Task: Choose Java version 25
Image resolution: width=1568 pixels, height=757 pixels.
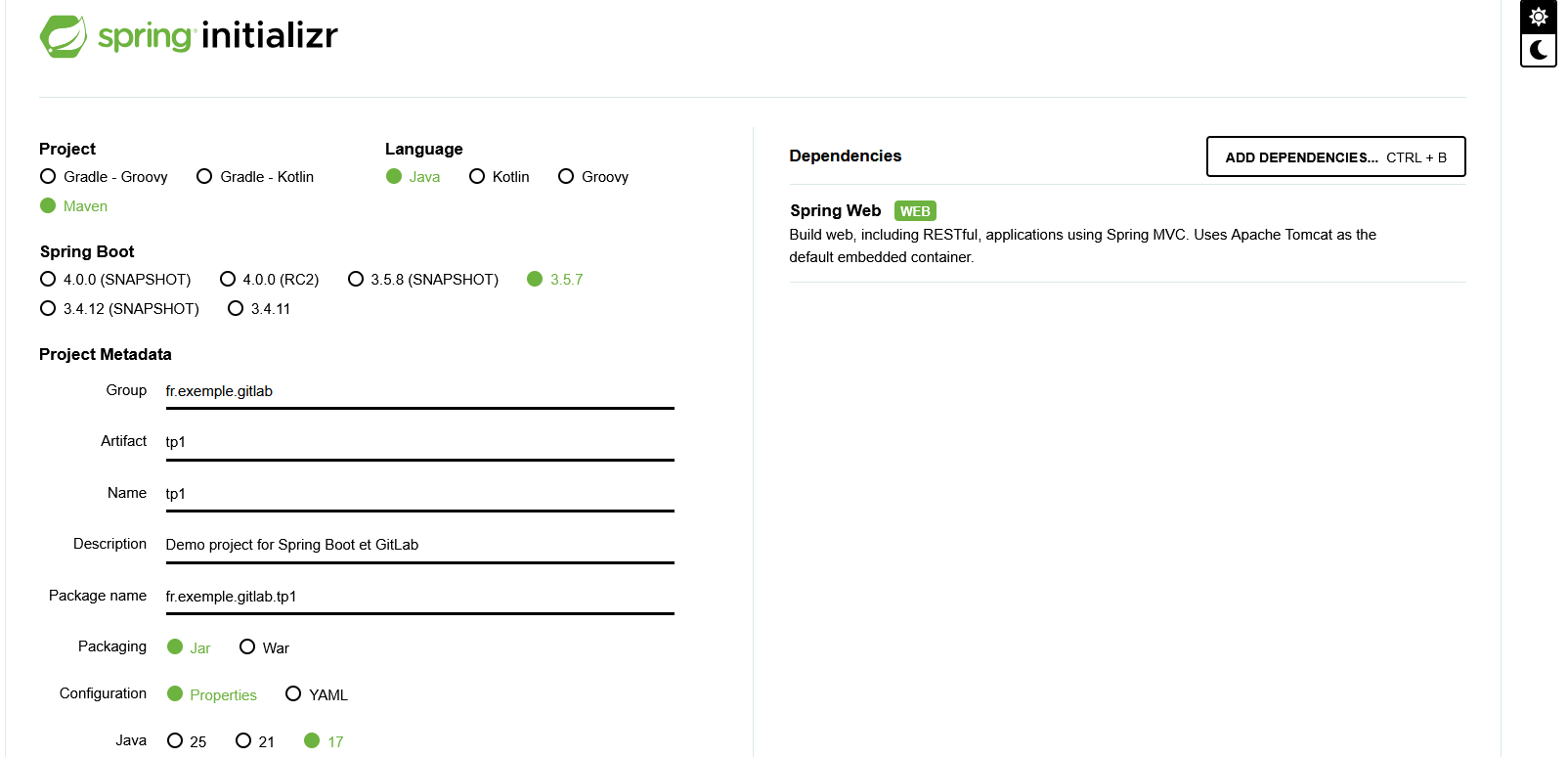Action: pyautogui.click(x=175, y=741)
